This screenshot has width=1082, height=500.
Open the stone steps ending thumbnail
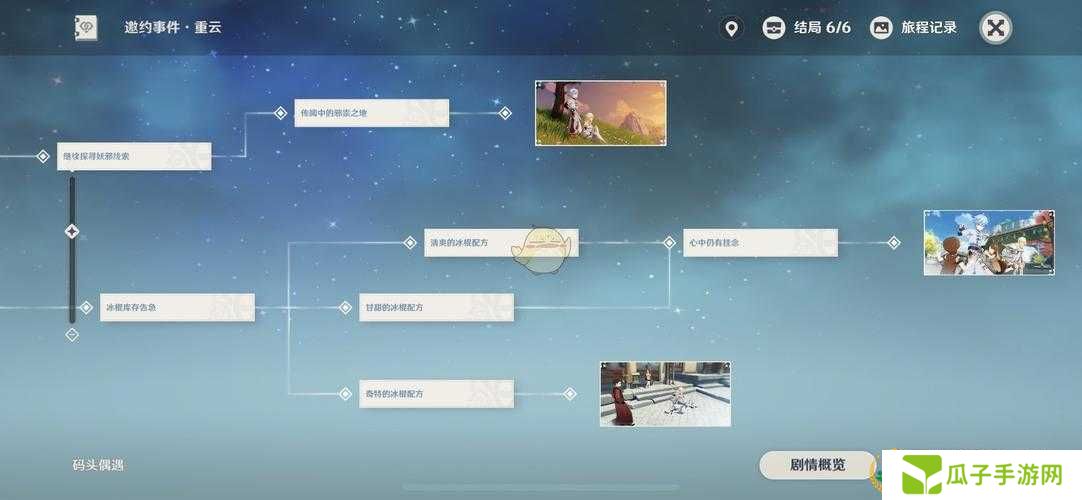[665, 394]
